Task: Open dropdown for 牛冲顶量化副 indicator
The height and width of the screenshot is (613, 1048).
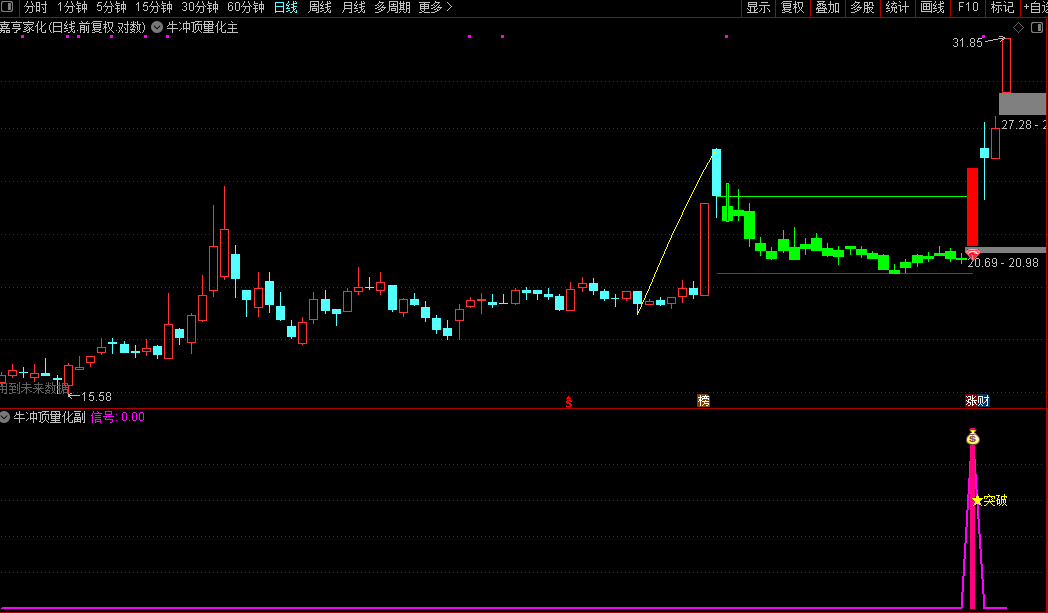Action: click(5, 417)
